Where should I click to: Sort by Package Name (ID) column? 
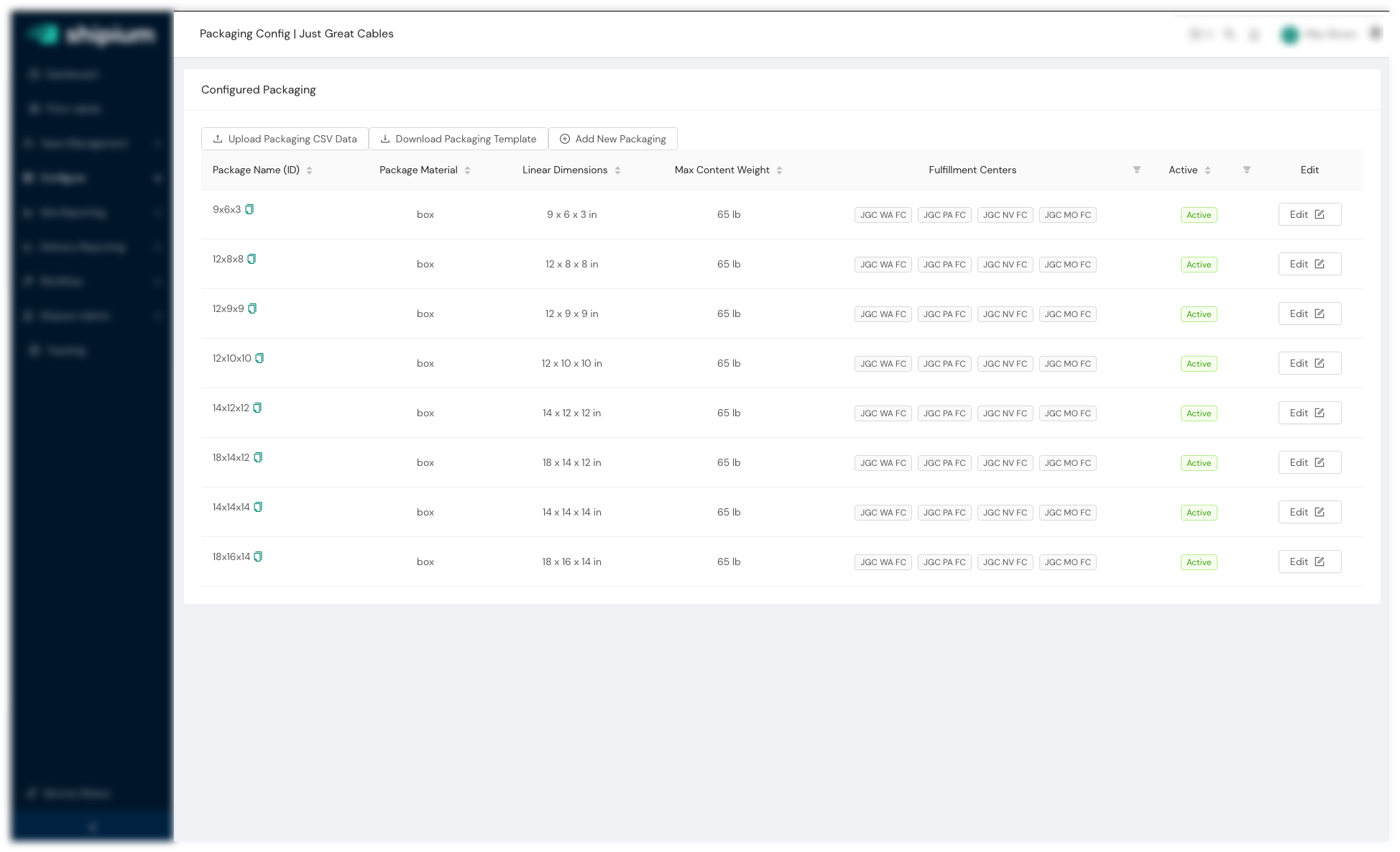(x=309, y=170)
